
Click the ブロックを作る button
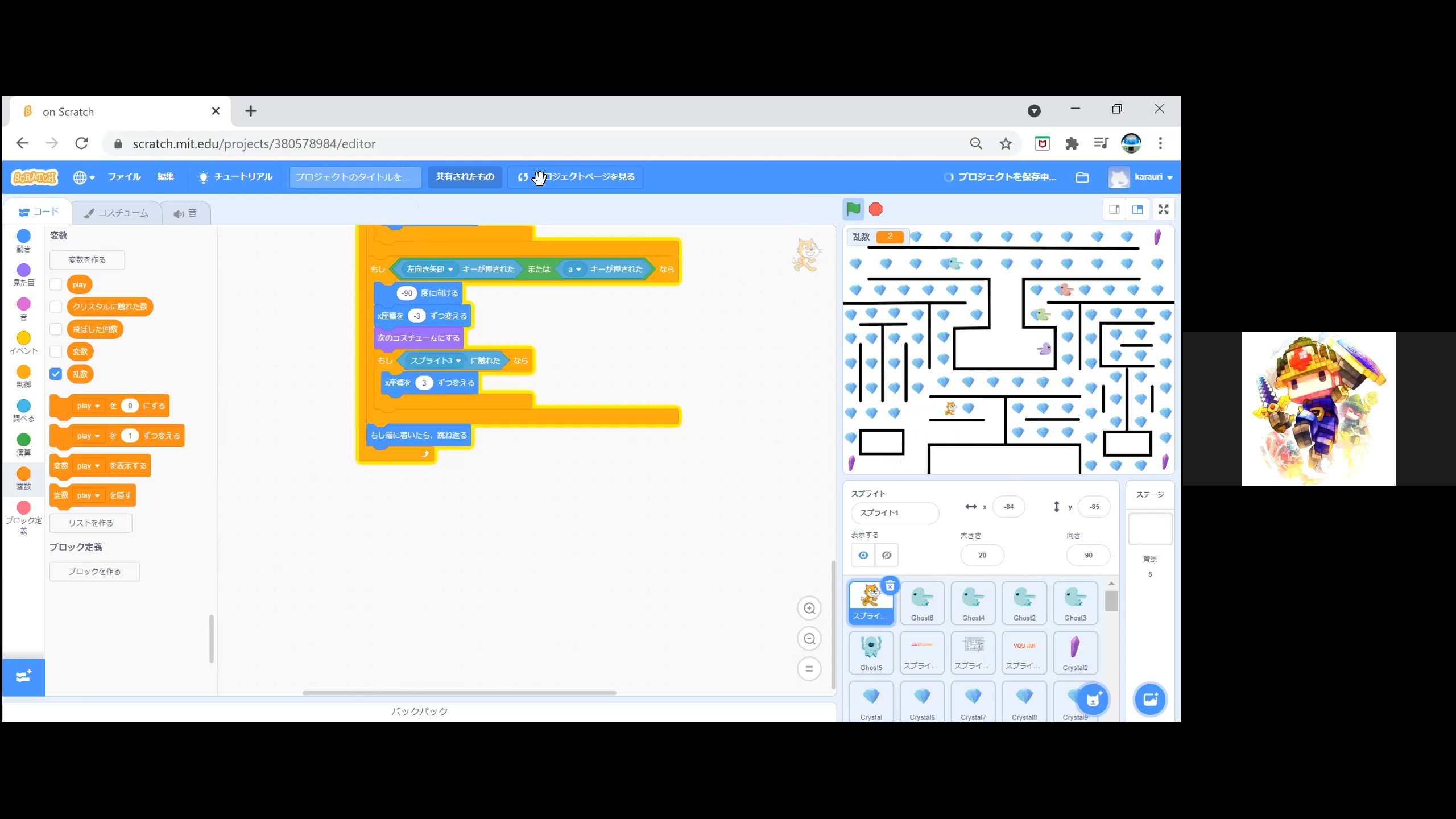(94, 572)
